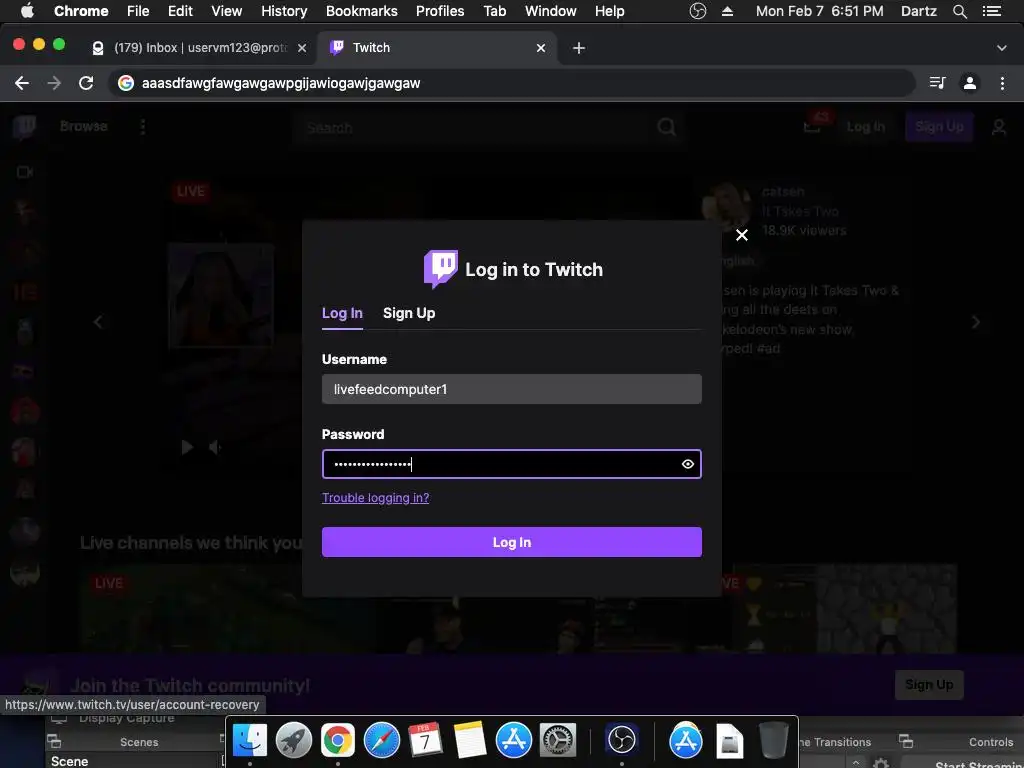Go back in Chrome
The image size is (1024, 768).
click(x=22, y=83)
